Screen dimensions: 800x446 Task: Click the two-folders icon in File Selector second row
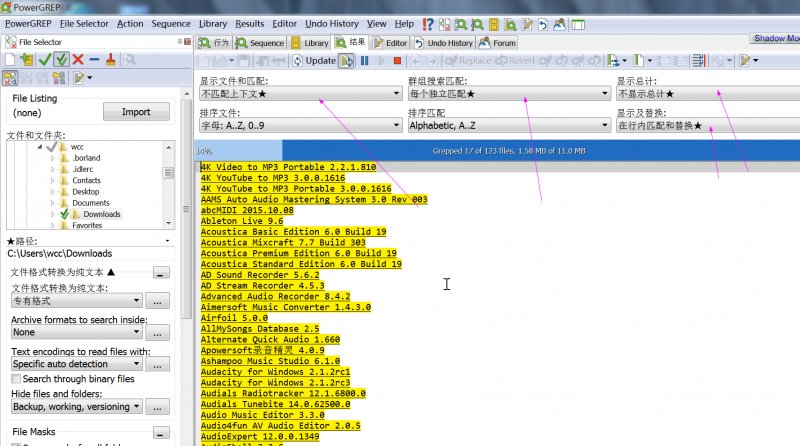pyautogui.click(x=59, y=78)
